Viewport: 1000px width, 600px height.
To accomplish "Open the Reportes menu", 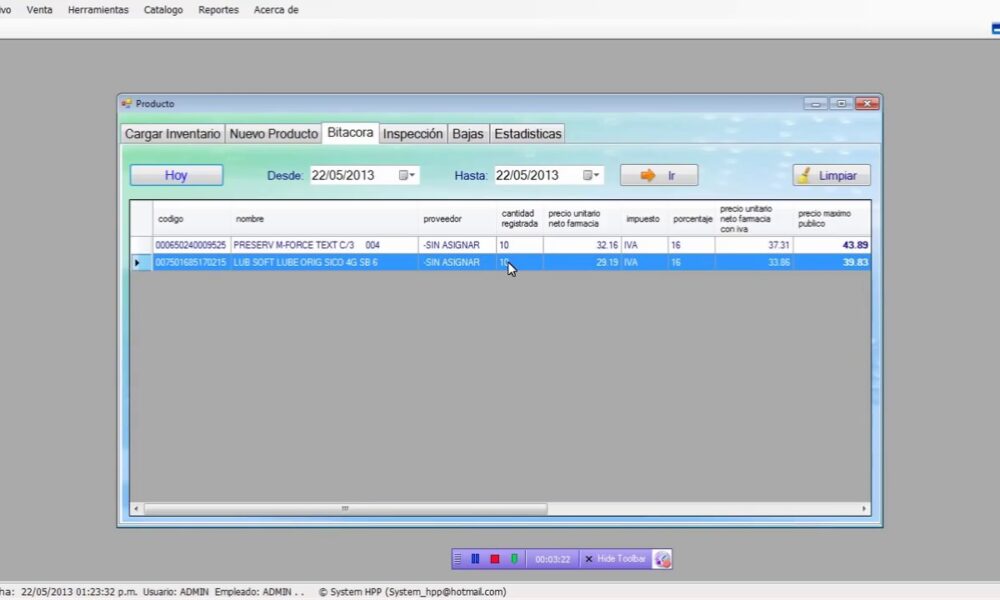I will tap(217, 9).
